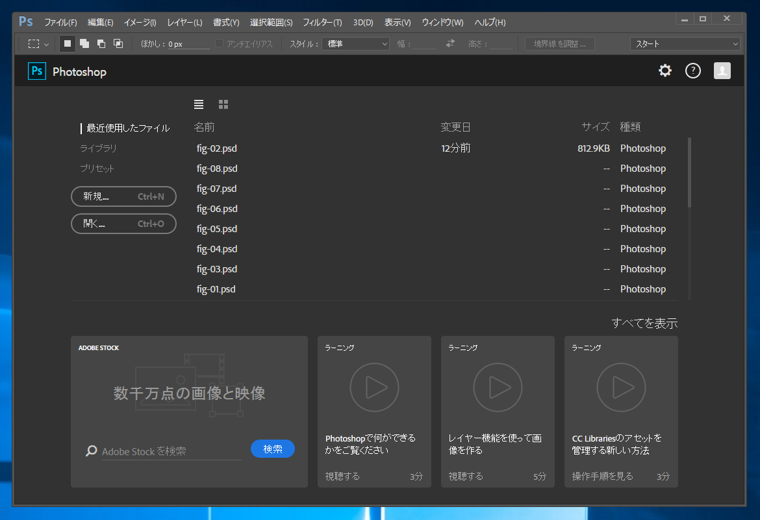Select the New selection mode icon
The height and width of the screenshot is (520, 760).
67,44
